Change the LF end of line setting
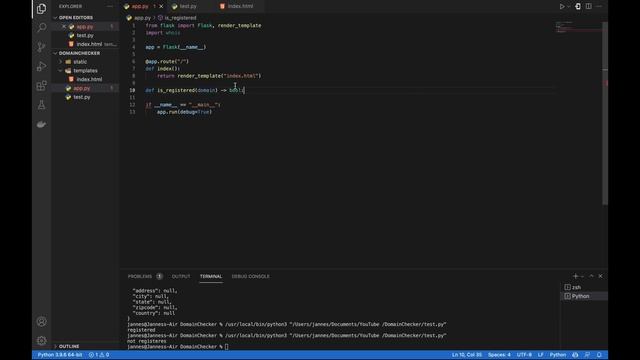 pyautogui.click(x=540, y=355)
